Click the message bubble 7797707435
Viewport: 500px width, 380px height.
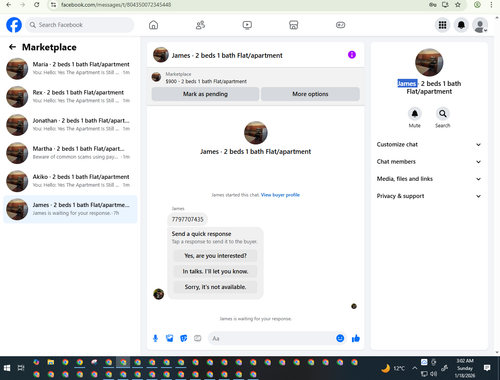187,219
